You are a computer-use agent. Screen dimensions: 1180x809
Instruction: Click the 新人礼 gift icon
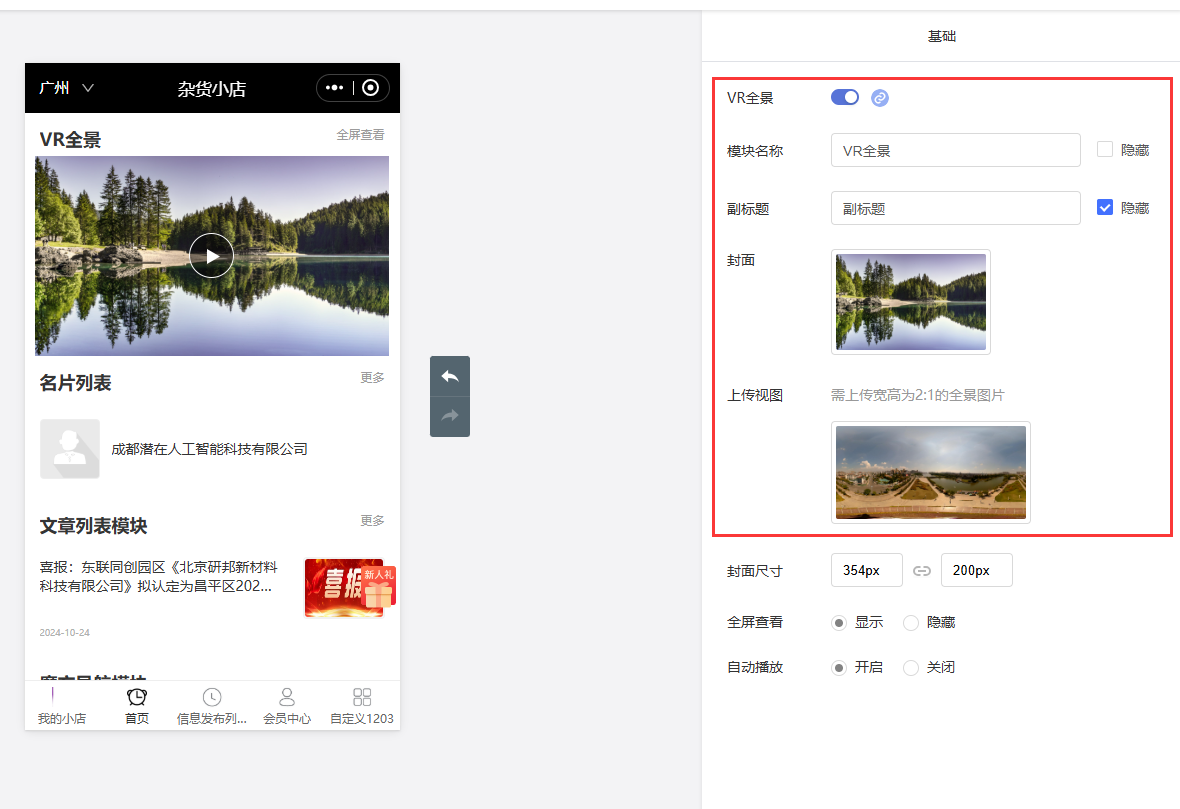[x=379, y=588]
